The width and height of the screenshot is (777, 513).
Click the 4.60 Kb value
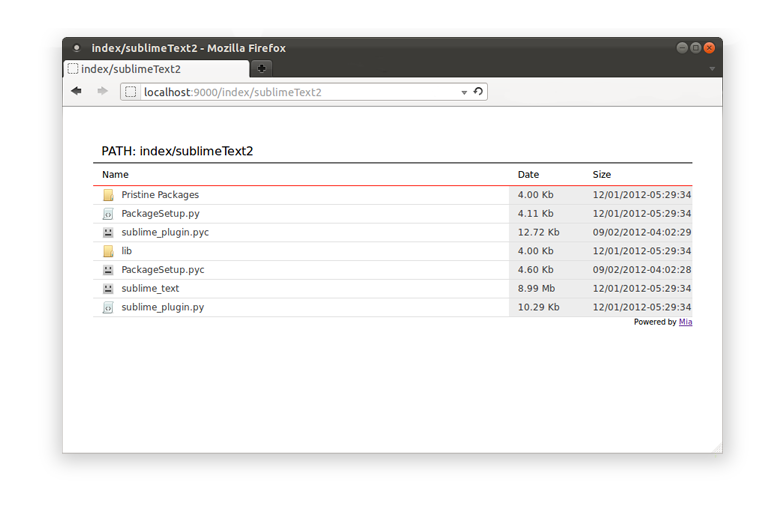coord(536,270)
